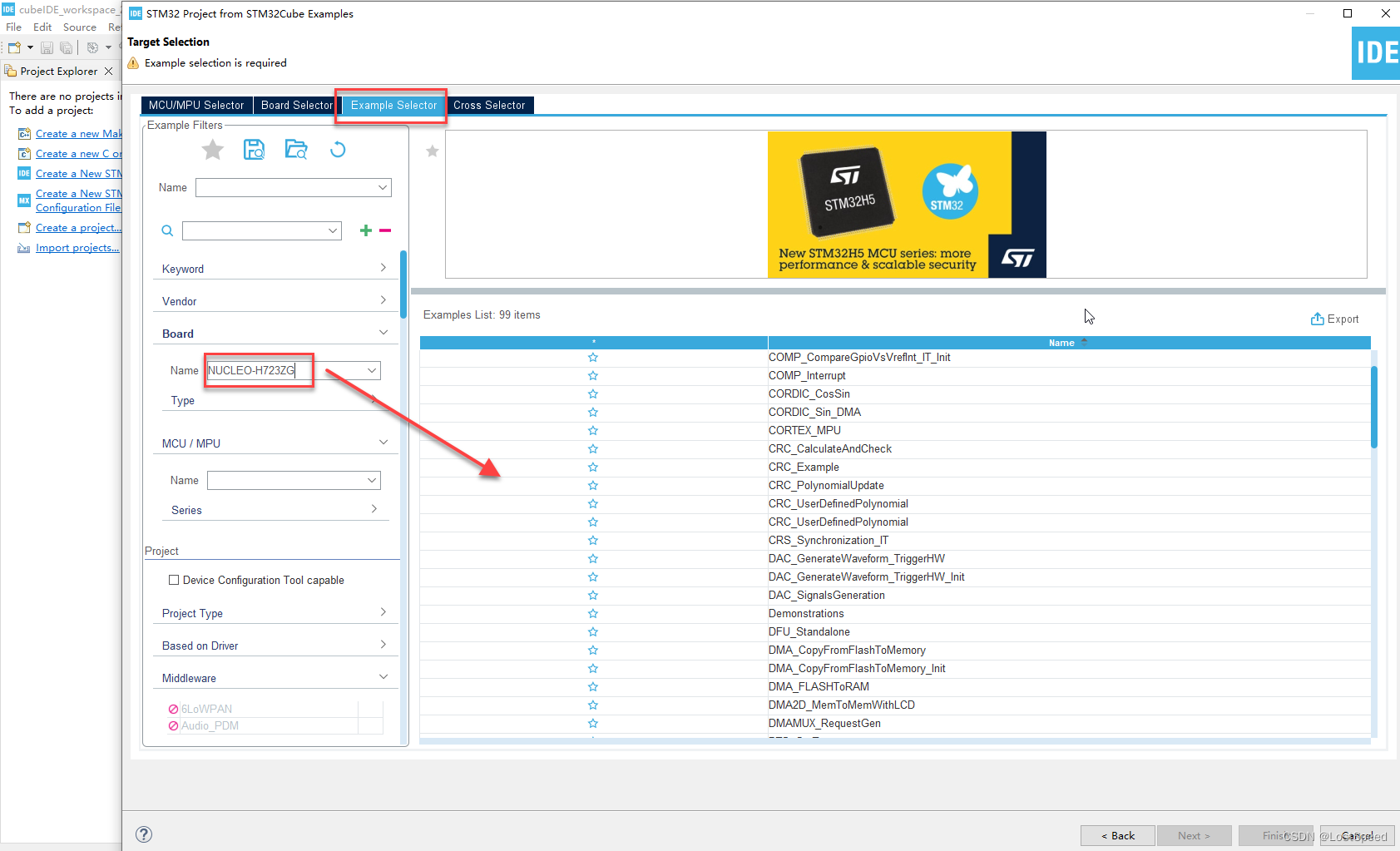Click the save filter search icon

click(x=254, y=150)
